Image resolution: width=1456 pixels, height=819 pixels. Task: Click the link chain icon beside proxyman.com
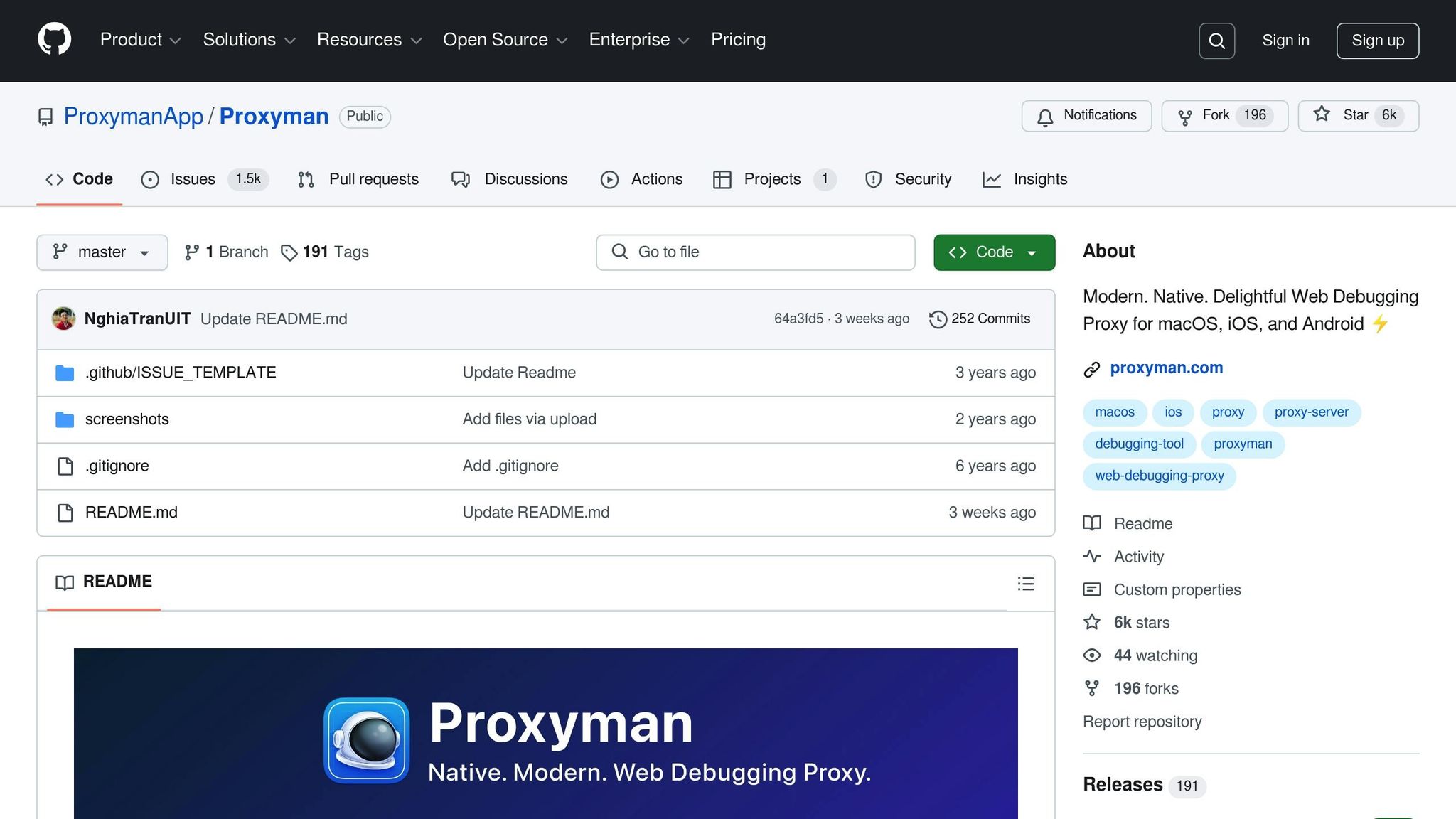point(1092,369)
